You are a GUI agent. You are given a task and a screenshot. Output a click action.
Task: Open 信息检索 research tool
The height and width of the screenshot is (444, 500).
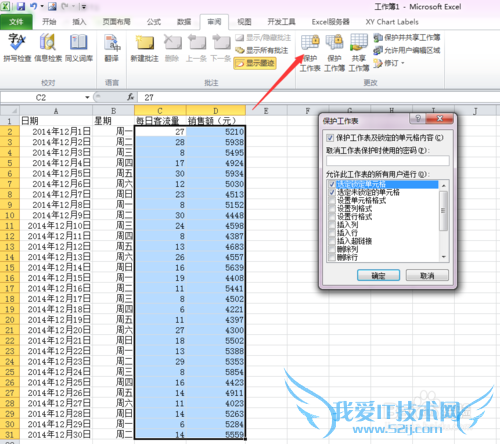click(48, 48)
